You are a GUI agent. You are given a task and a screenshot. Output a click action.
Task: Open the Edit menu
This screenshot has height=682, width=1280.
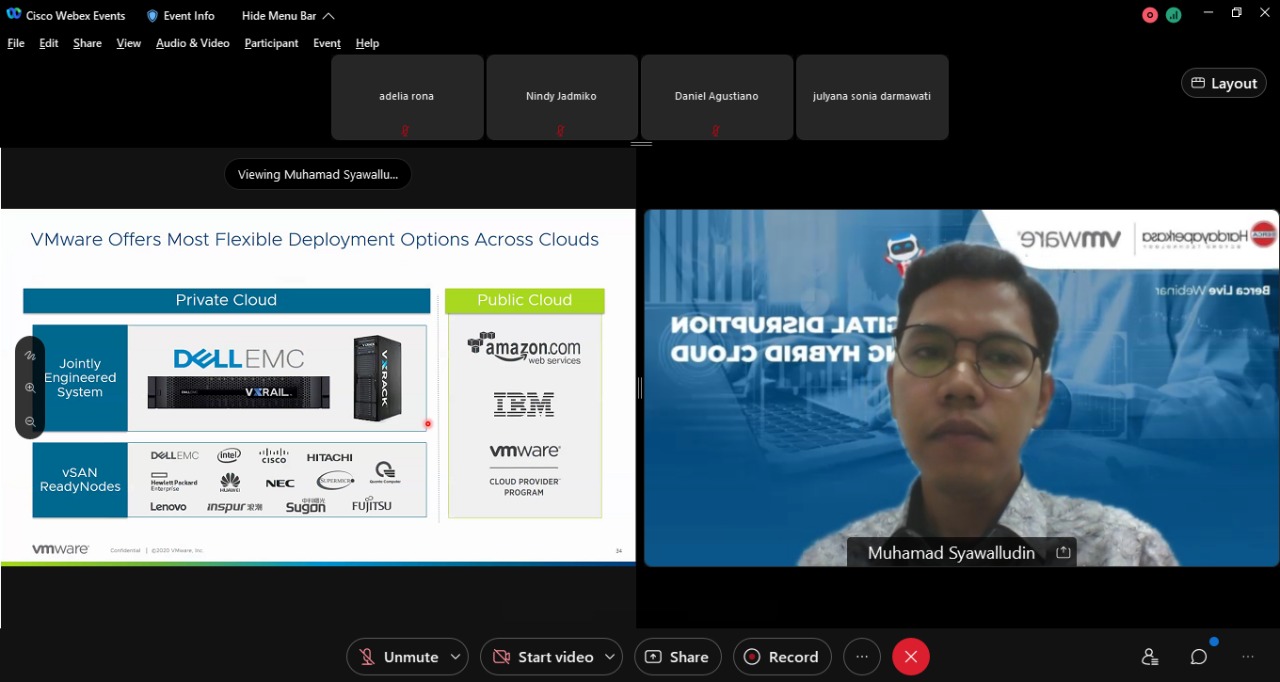49,43
